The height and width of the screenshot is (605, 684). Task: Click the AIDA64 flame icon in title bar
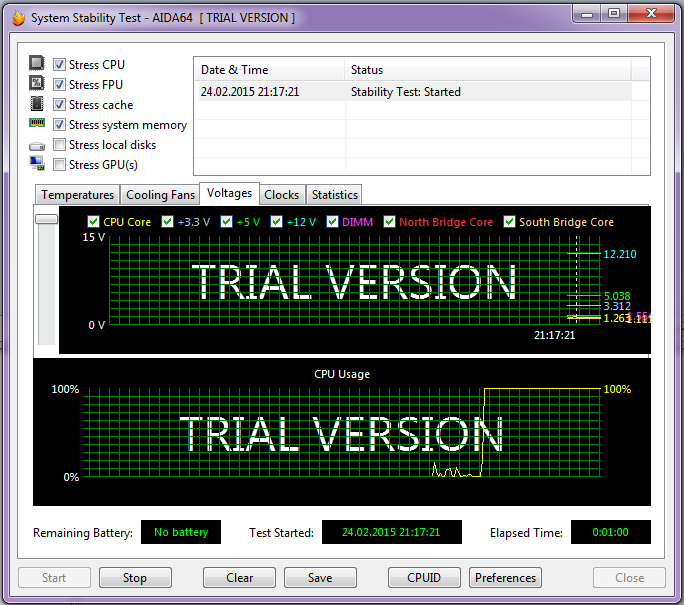pos(17,17)
